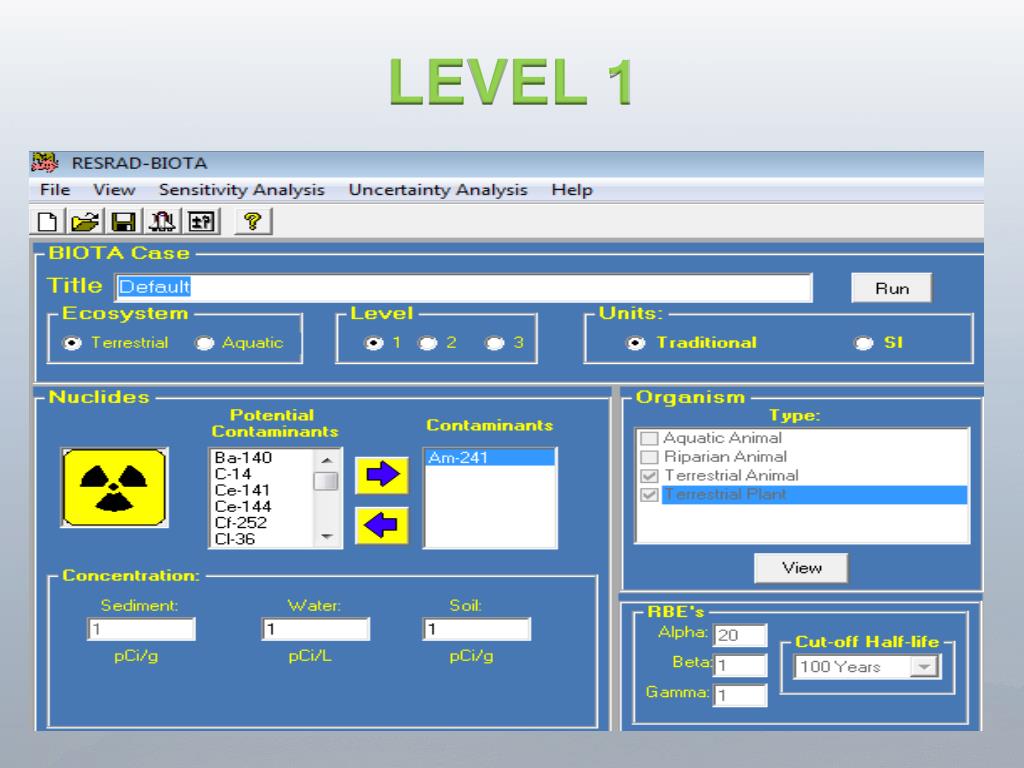Select Level 3 radio button
The image size is (1024, 768).
click(495, 344)
